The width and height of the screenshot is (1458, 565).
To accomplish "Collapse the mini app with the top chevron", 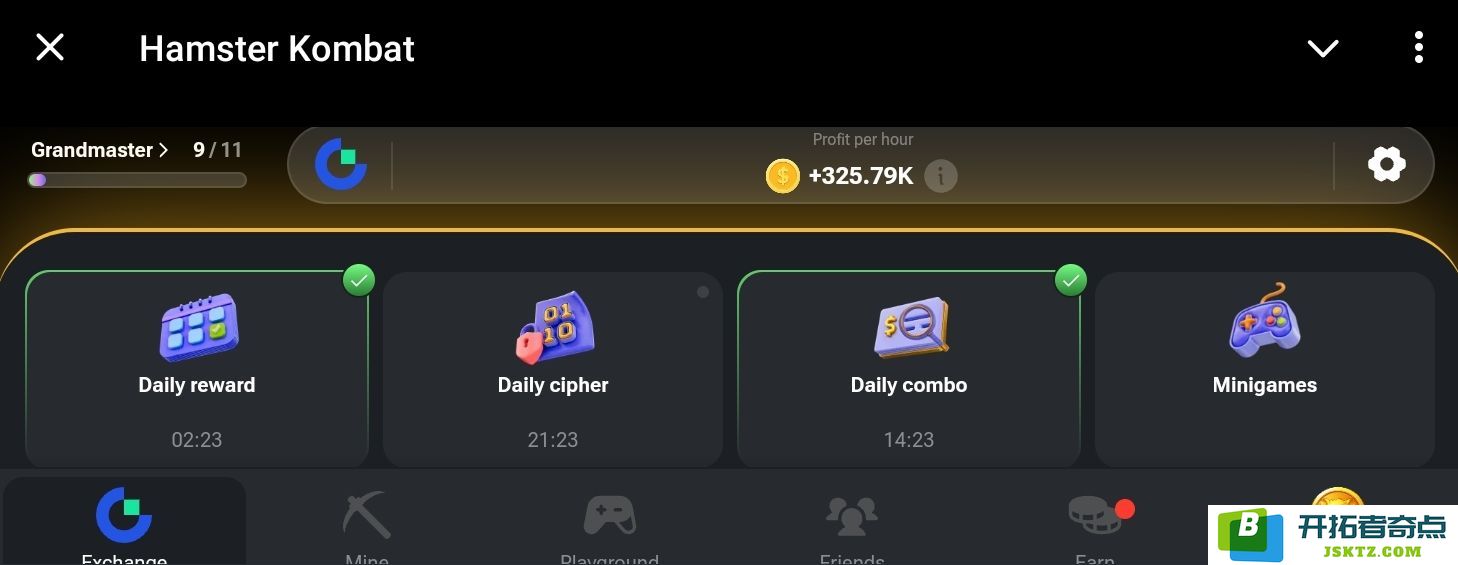I will 1323,48.
